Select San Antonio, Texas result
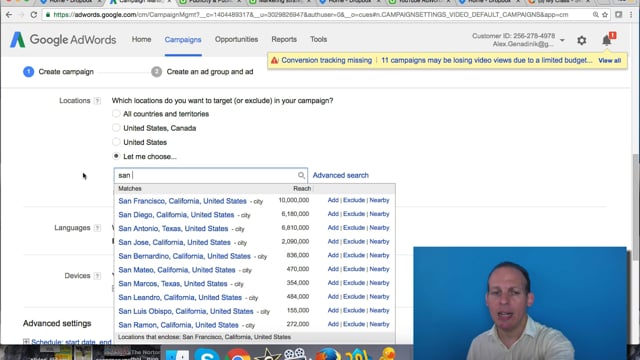640x360 pixels. pyautogui.click(x=173, y=229)
